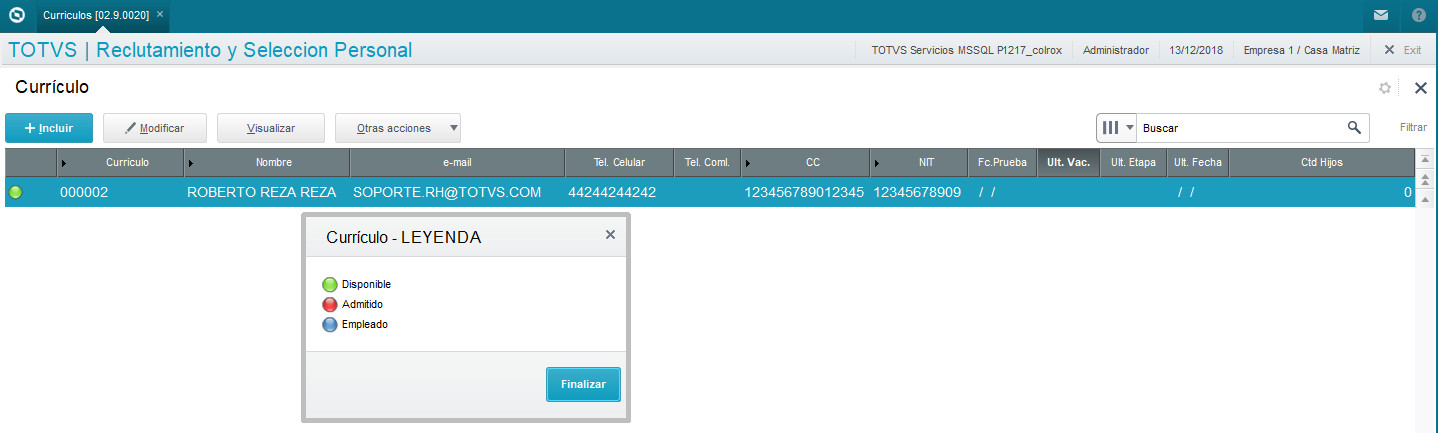The height and width of the screenshot is (433, 1438).
Task: Click the e-mail column header
Action: (x=457, y=162)
